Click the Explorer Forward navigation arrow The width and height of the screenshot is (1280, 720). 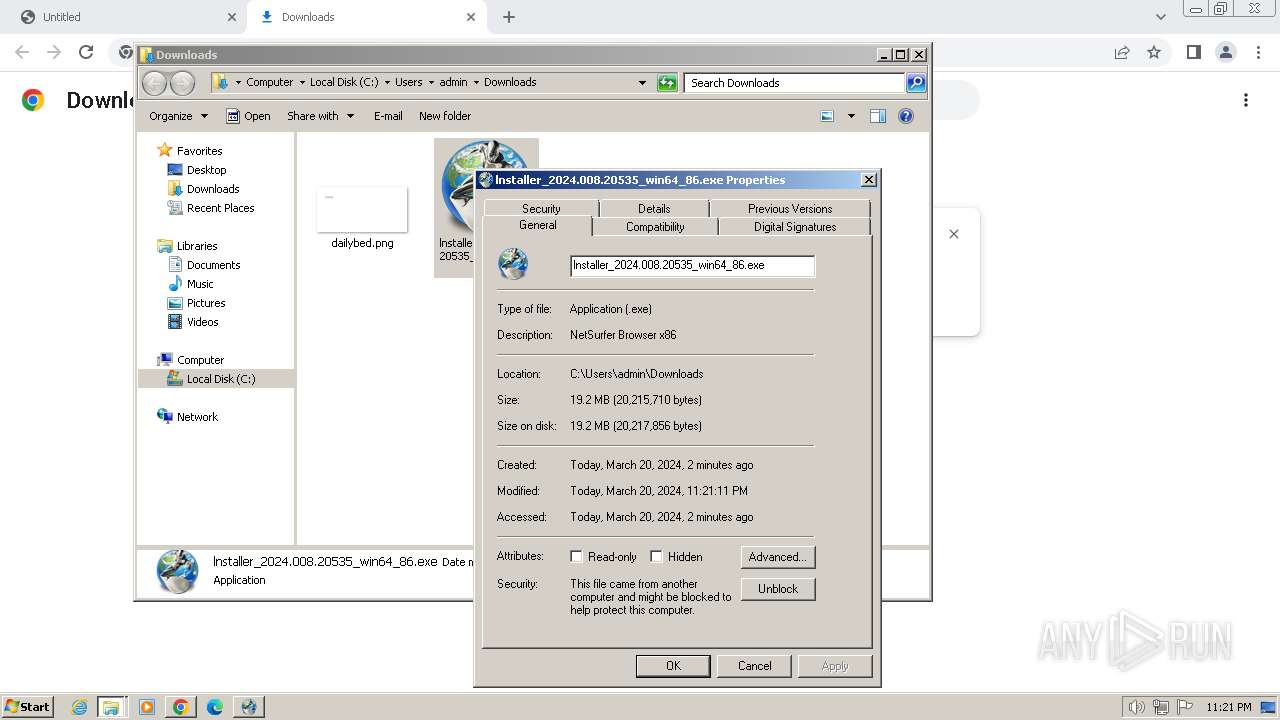tap(182, 83)
